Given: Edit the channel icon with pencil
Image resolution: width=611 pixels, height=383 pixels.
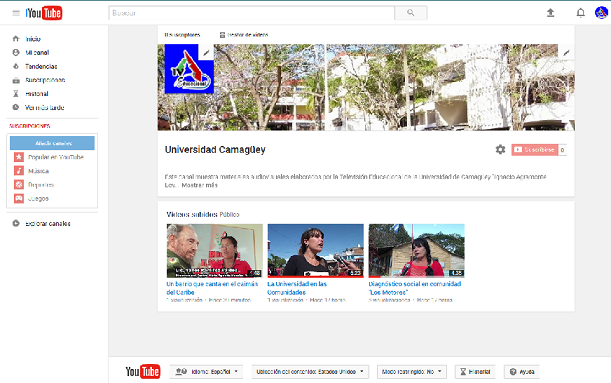Looking at the screenshot, I should (x=207, y=52).
